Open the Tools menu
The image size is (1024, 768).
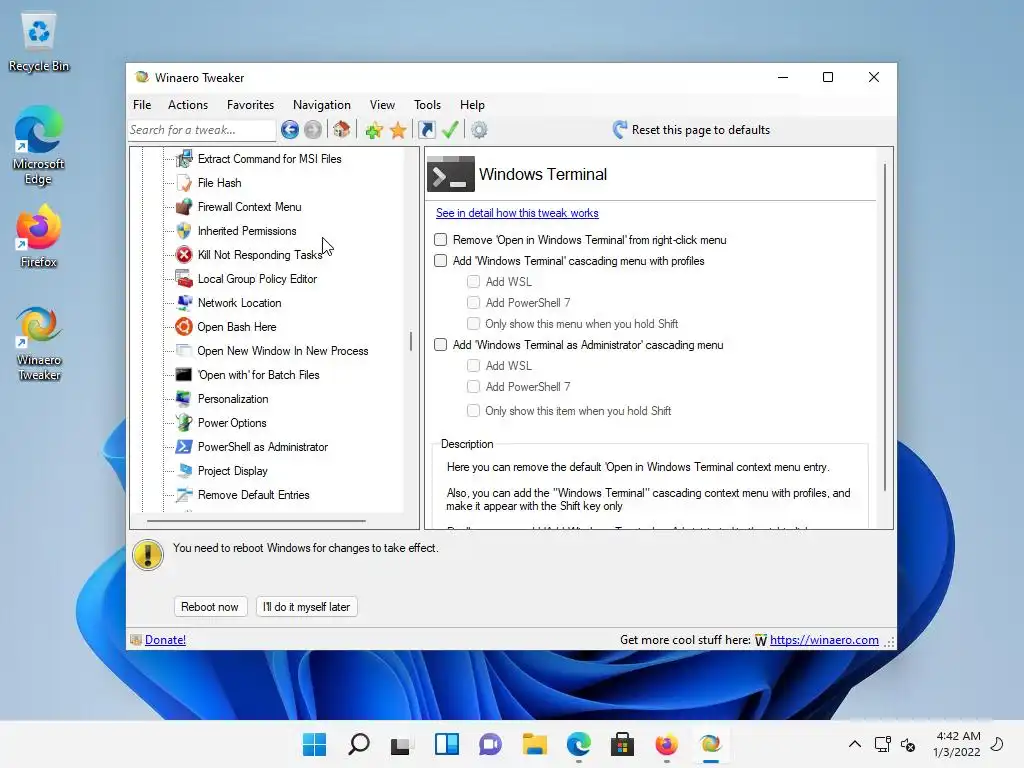coord(427,105)
